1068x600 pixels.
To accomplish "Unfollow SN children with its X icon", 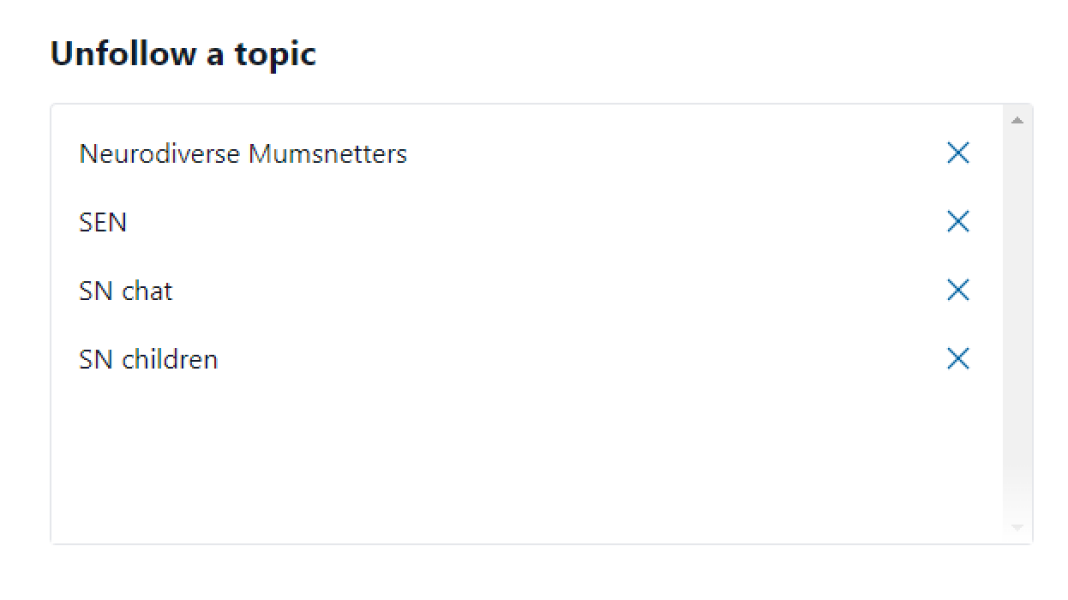I will tap(957, 358).
